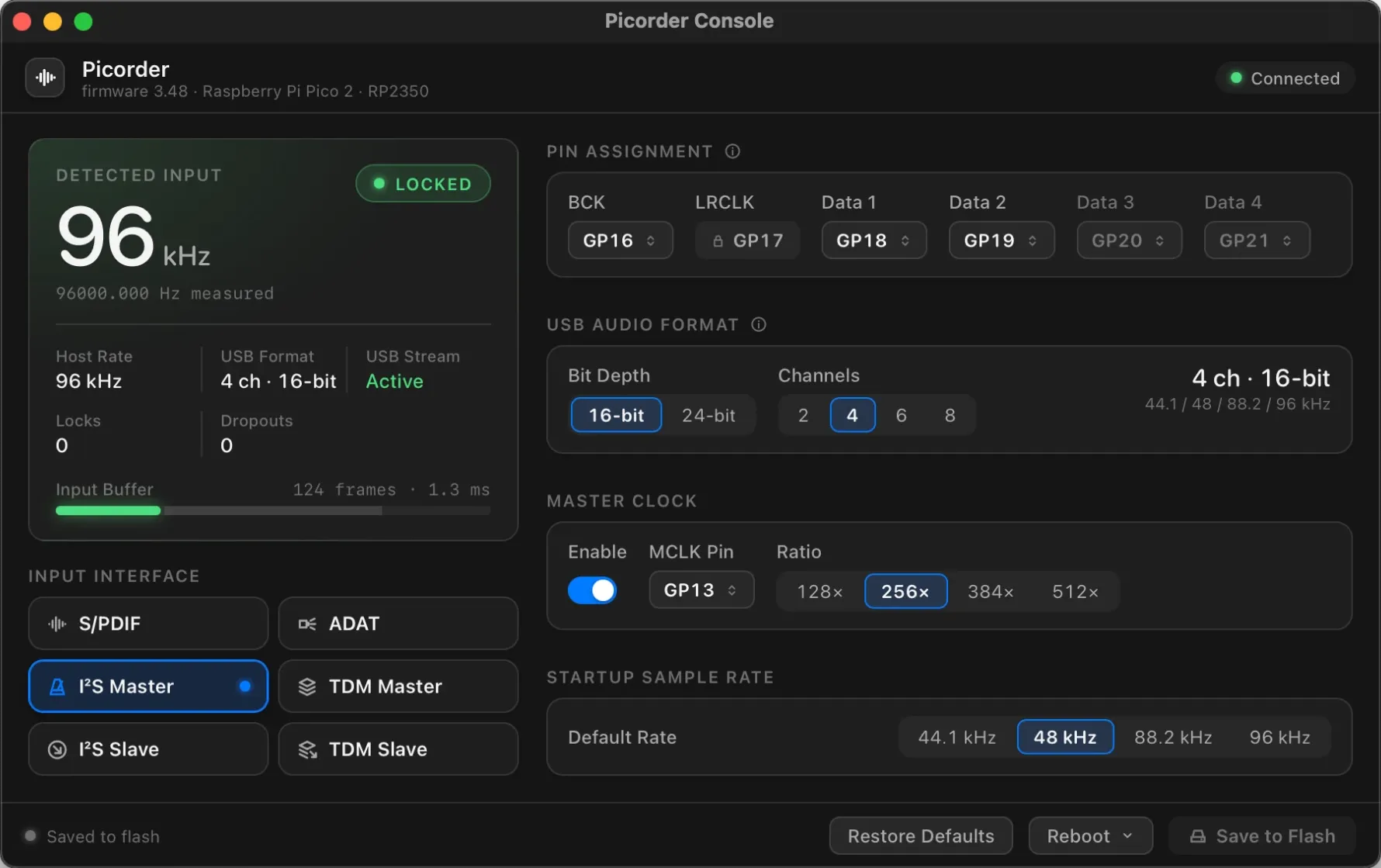Click the ADAT optical icon

[x=307, y=624]
